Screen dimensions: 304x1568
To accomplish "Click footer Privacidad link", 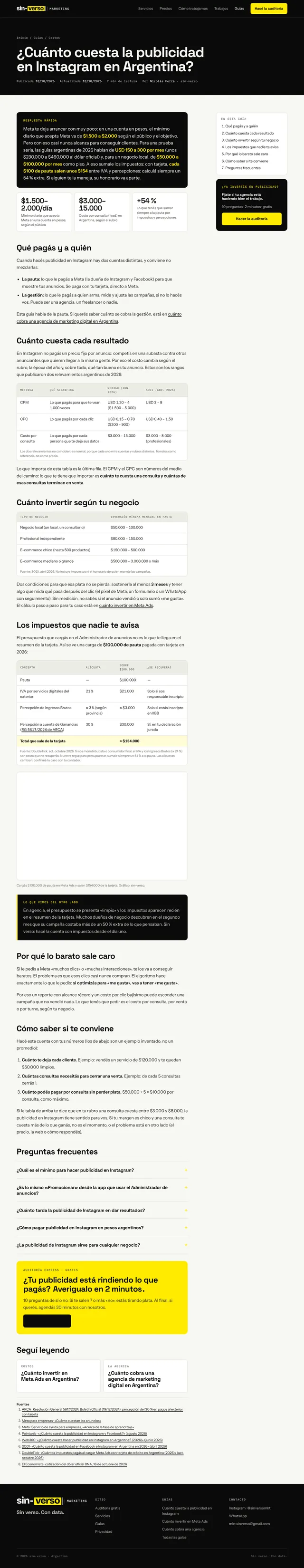I will pos(104,1531).
